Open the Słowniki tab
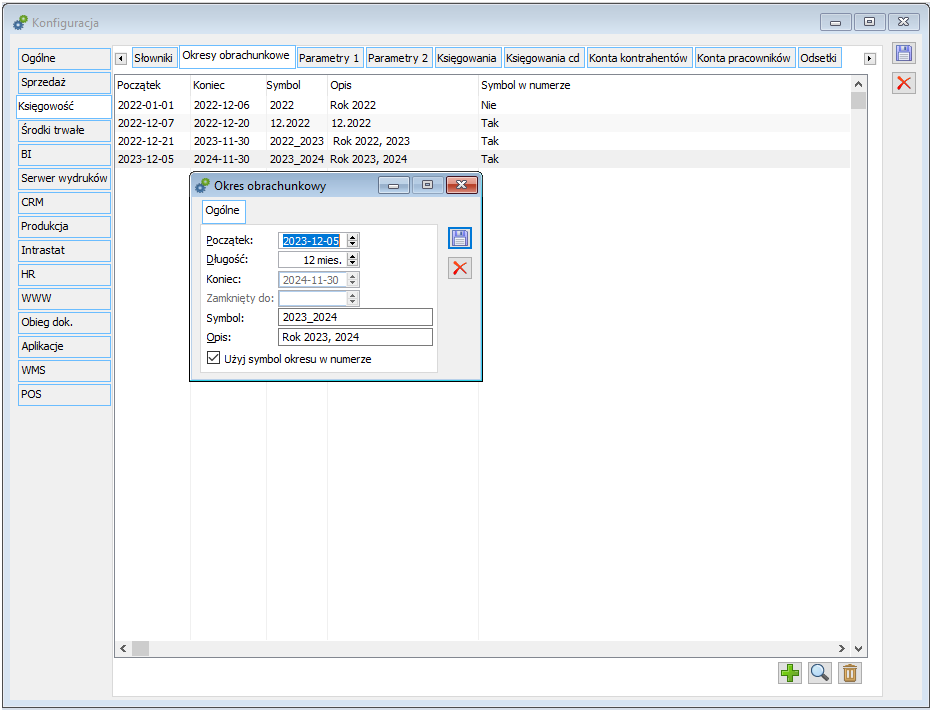This screenshot has height=712, width=932. (153, 58)
